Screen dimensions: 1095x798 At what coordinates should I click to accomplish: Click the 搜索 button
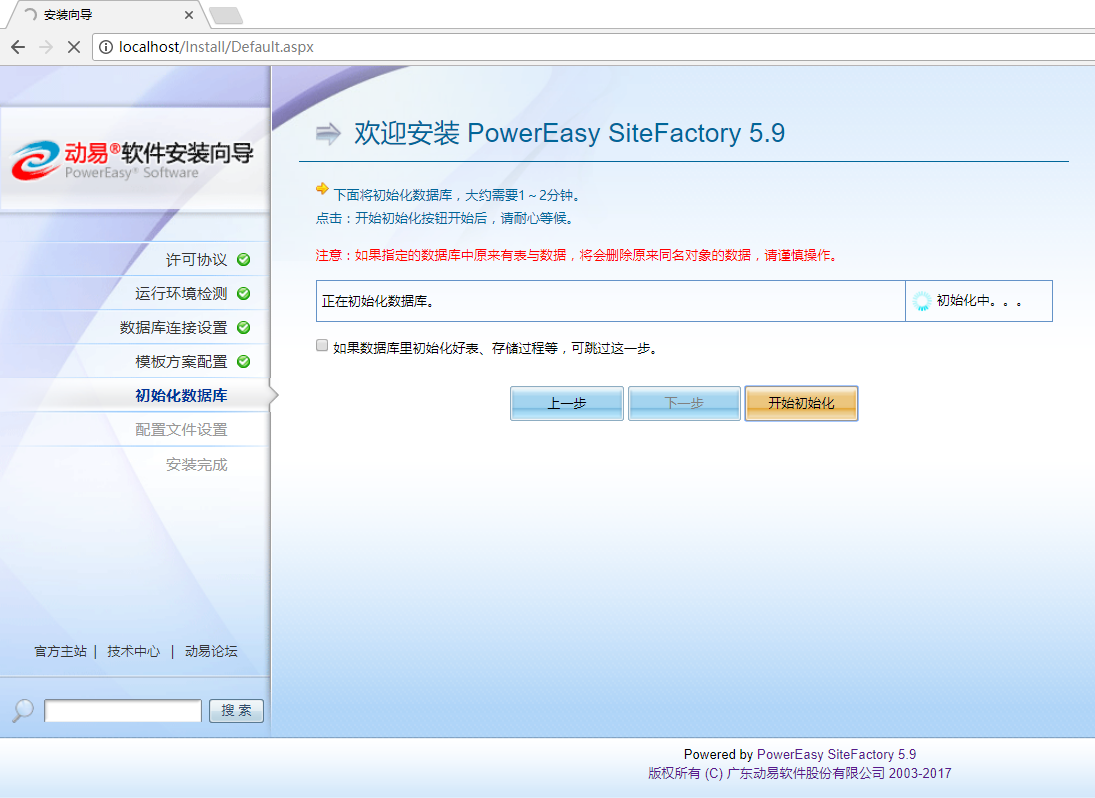pos(236,711)
